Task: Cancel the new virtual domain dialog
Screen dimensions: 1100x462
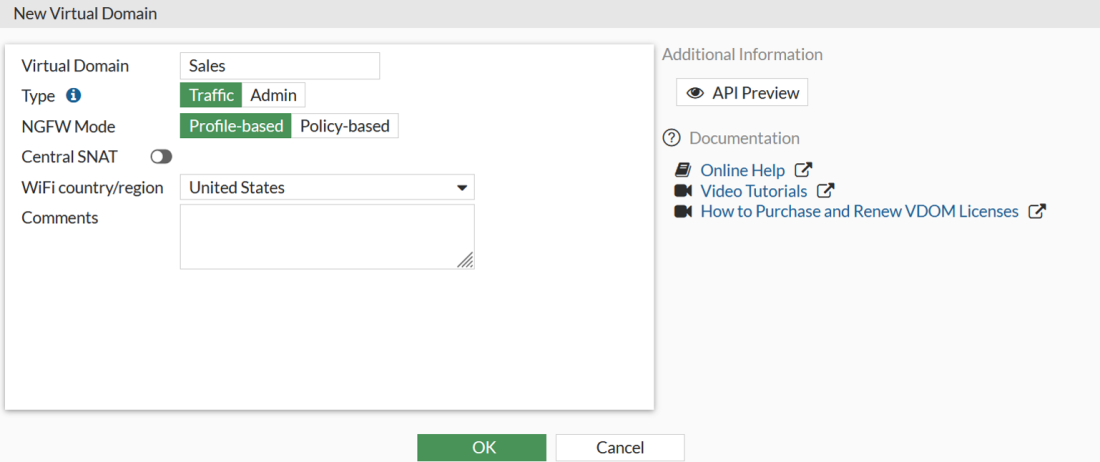Action: pos(620,447)
